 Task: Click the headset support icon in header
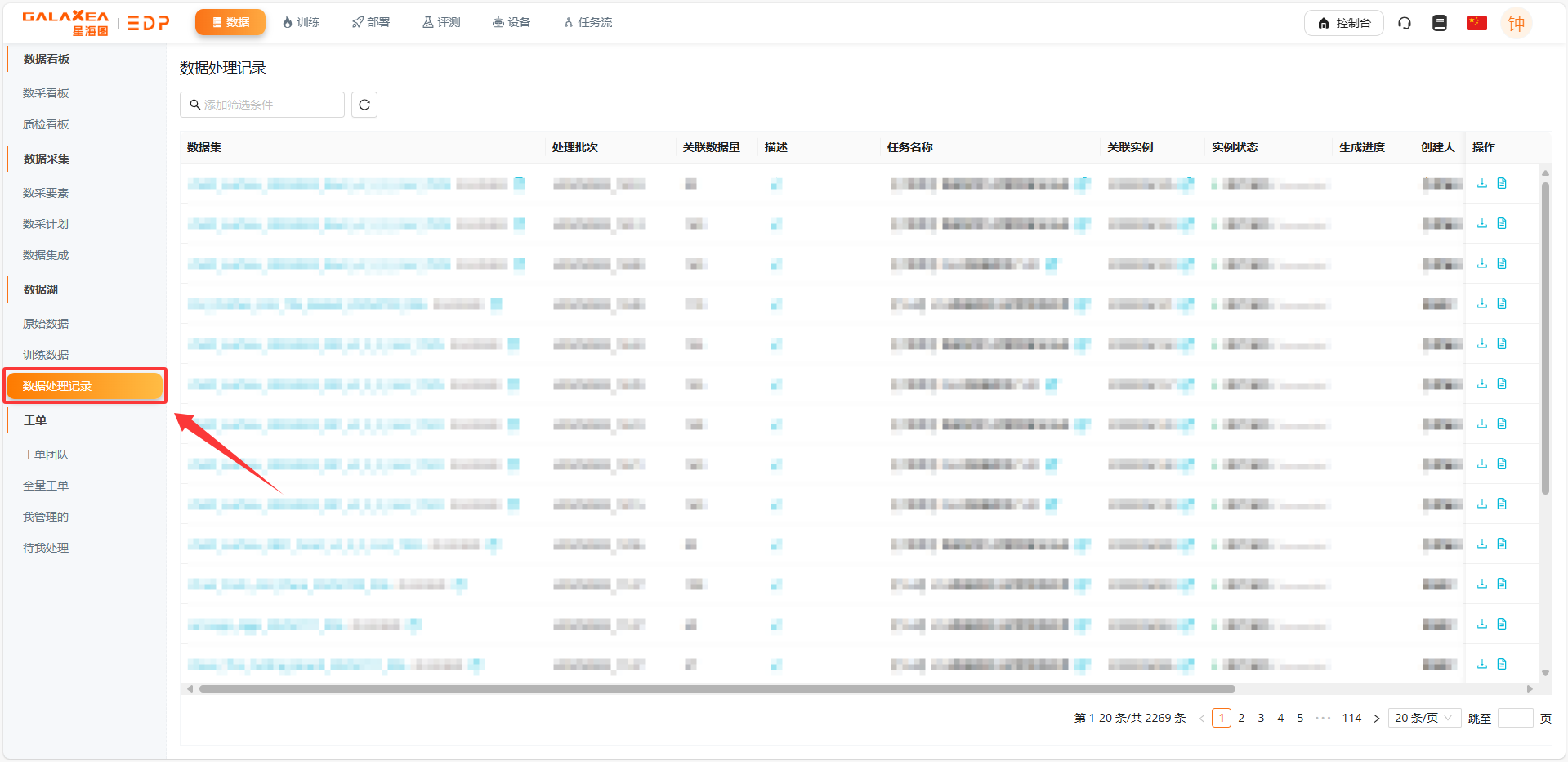[1405, 23]
